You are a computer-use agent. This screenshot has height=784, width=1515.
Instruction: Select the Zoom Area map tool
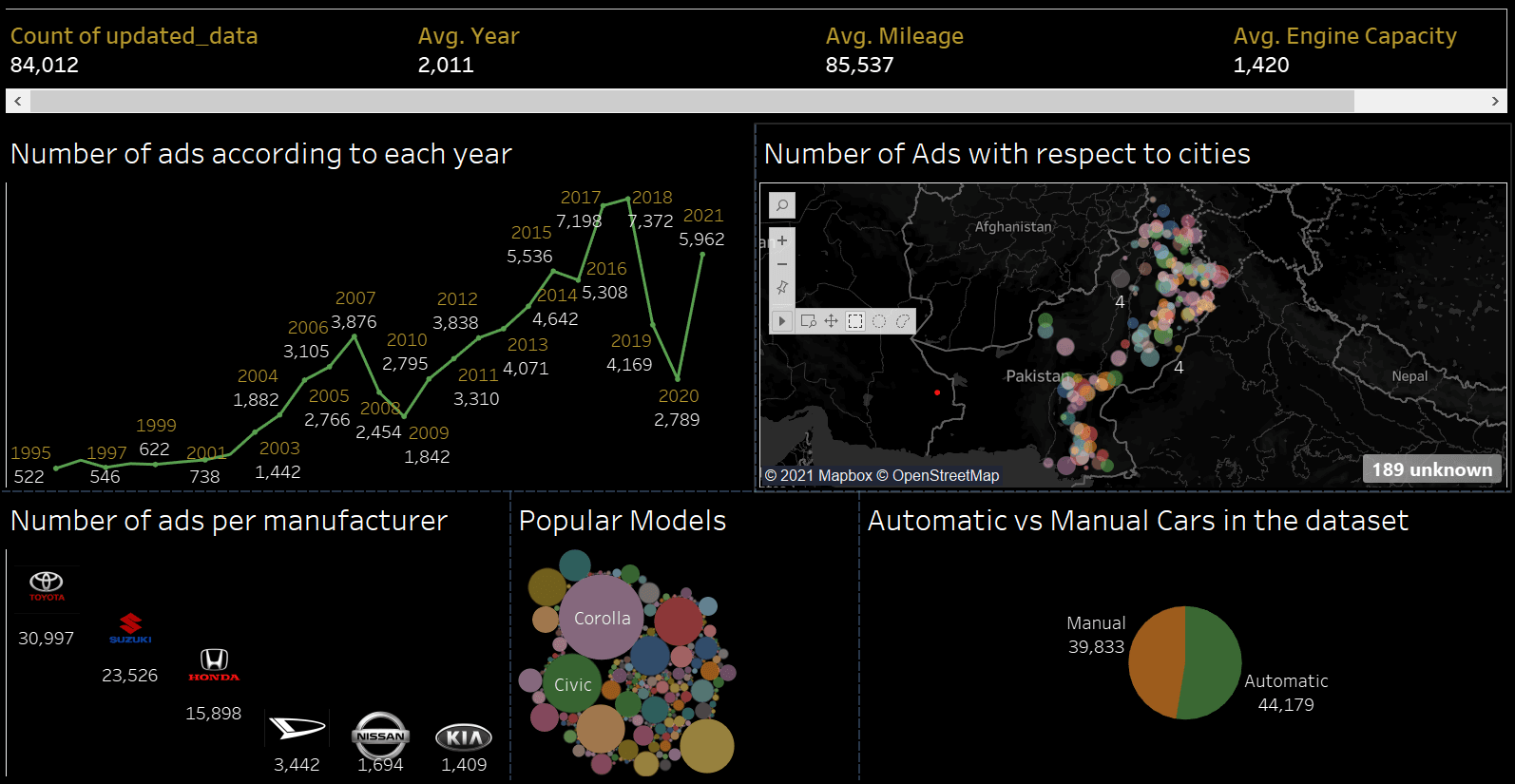[x=809, y=321]
